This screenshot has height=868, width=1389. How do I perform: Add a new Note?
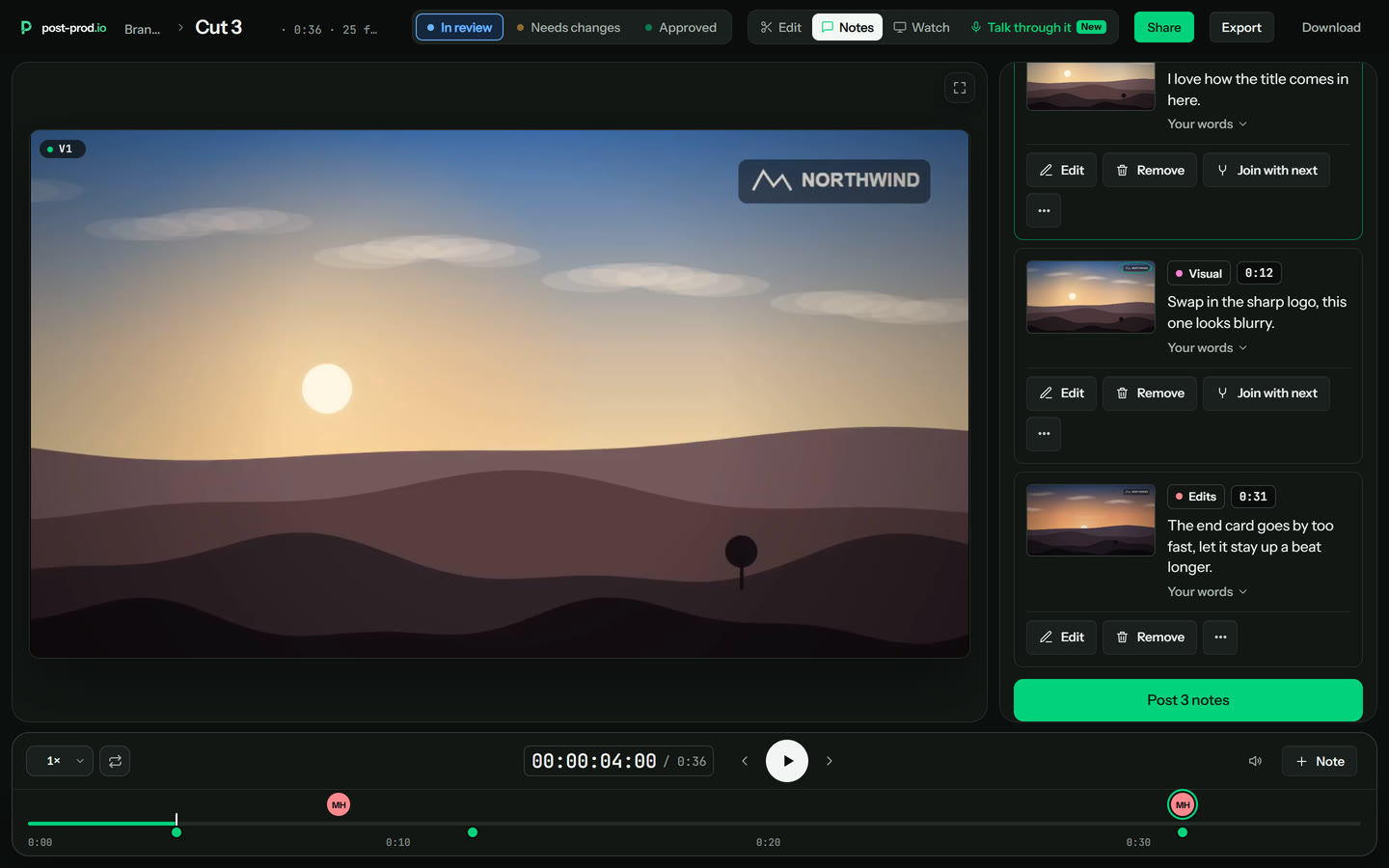coord(1320,761)
